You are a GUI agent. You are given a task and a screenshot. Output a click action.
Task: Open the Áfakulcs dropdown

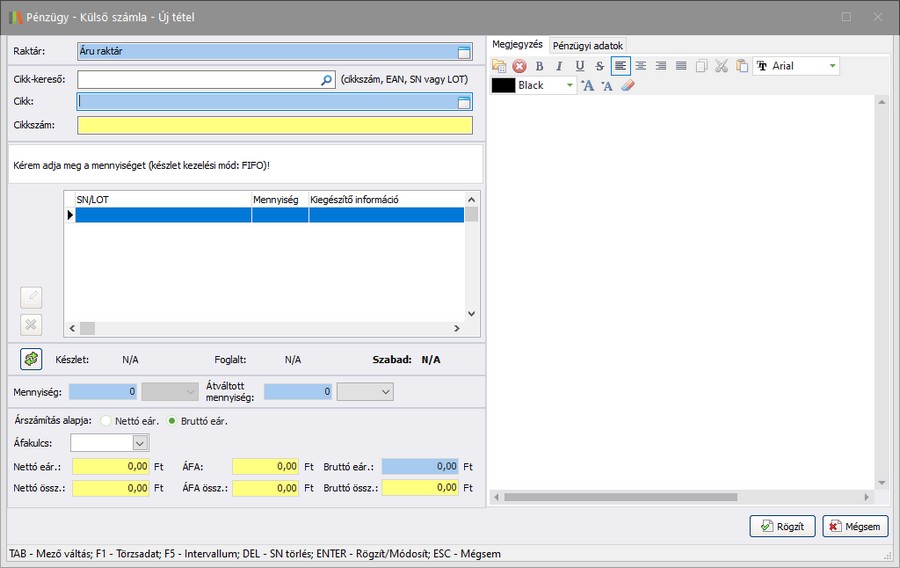[x=140, y=442]
